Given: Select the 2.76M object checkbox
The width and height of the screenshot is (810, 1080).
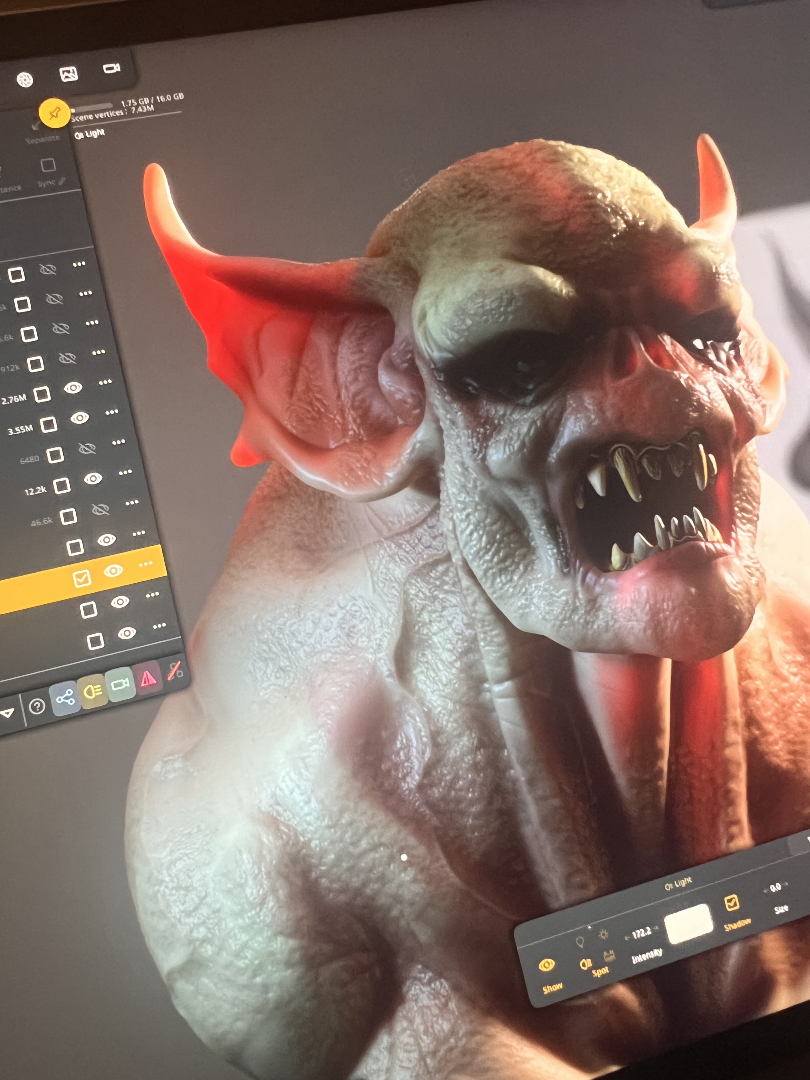Looking at the screenshot, I should 43,394.
